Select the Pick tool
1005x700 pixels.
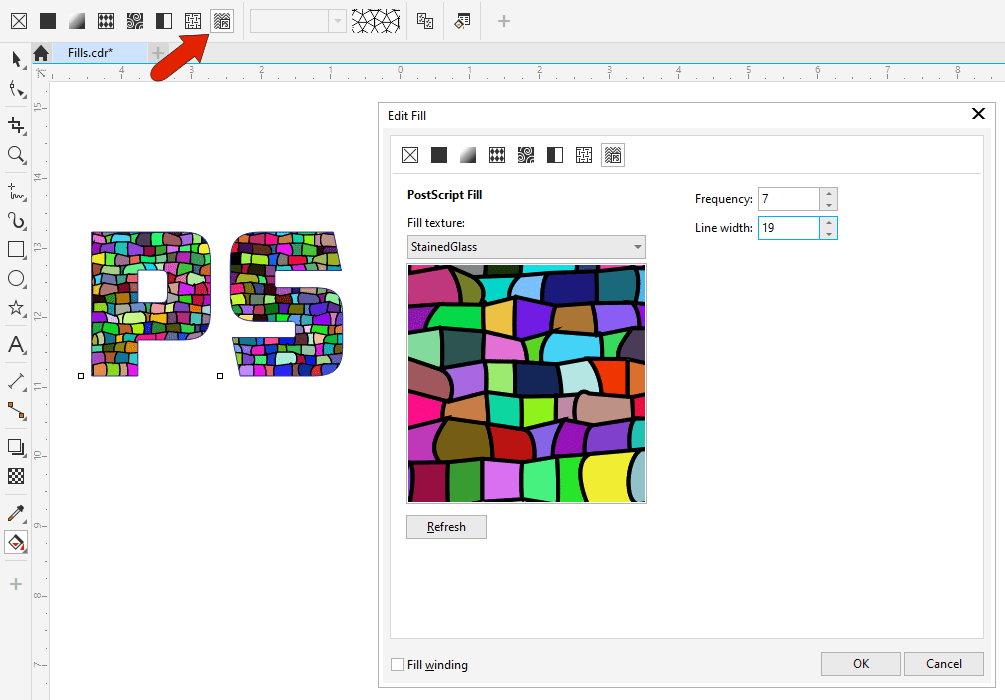[17, 60]
